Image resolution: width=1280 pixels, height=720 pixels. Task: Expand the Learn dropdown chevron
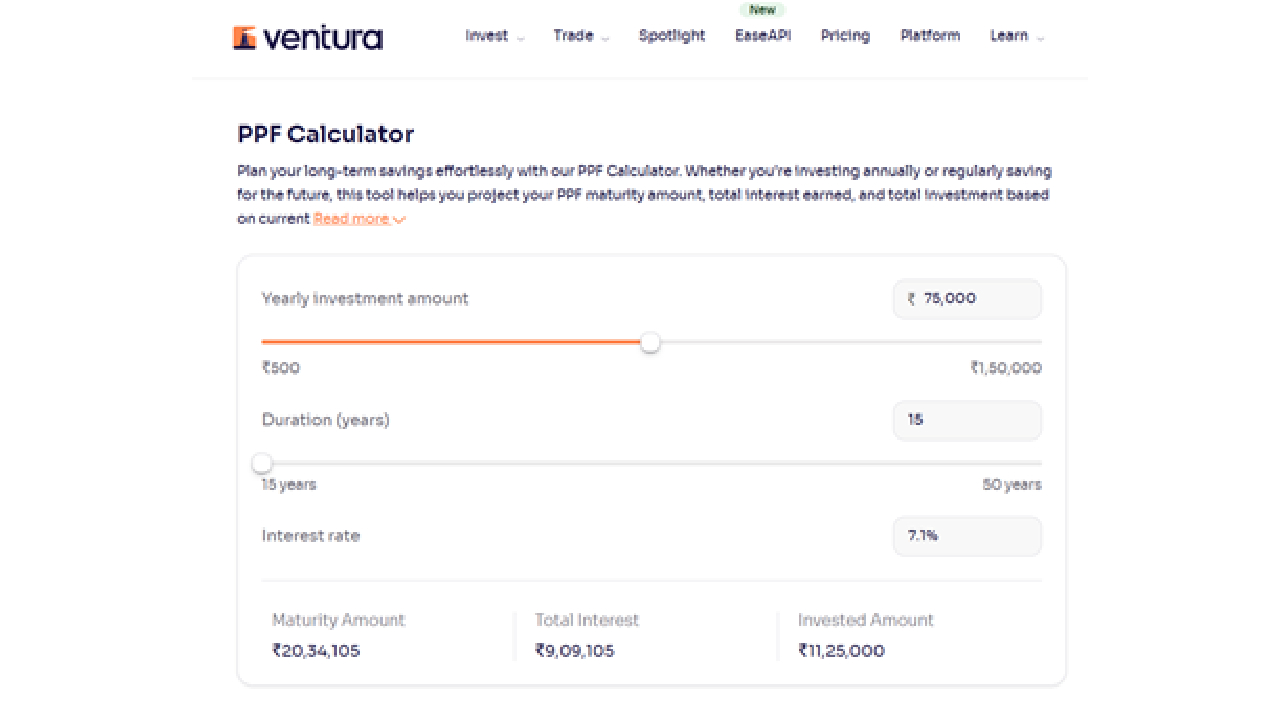[x=1040, y=38]
